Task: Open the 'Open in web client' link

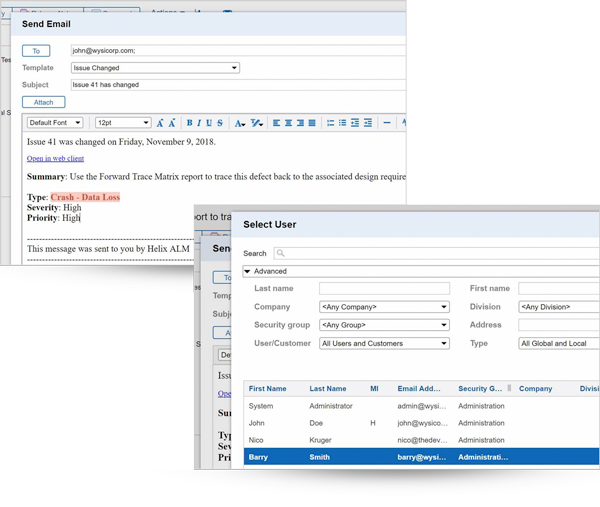Action: 55,159
